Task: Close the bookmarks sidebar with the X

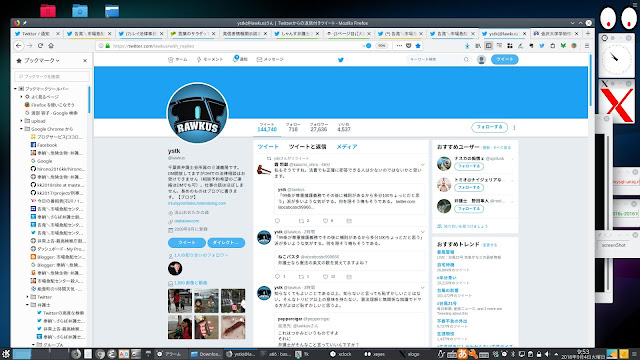Action: coord(85,60)
